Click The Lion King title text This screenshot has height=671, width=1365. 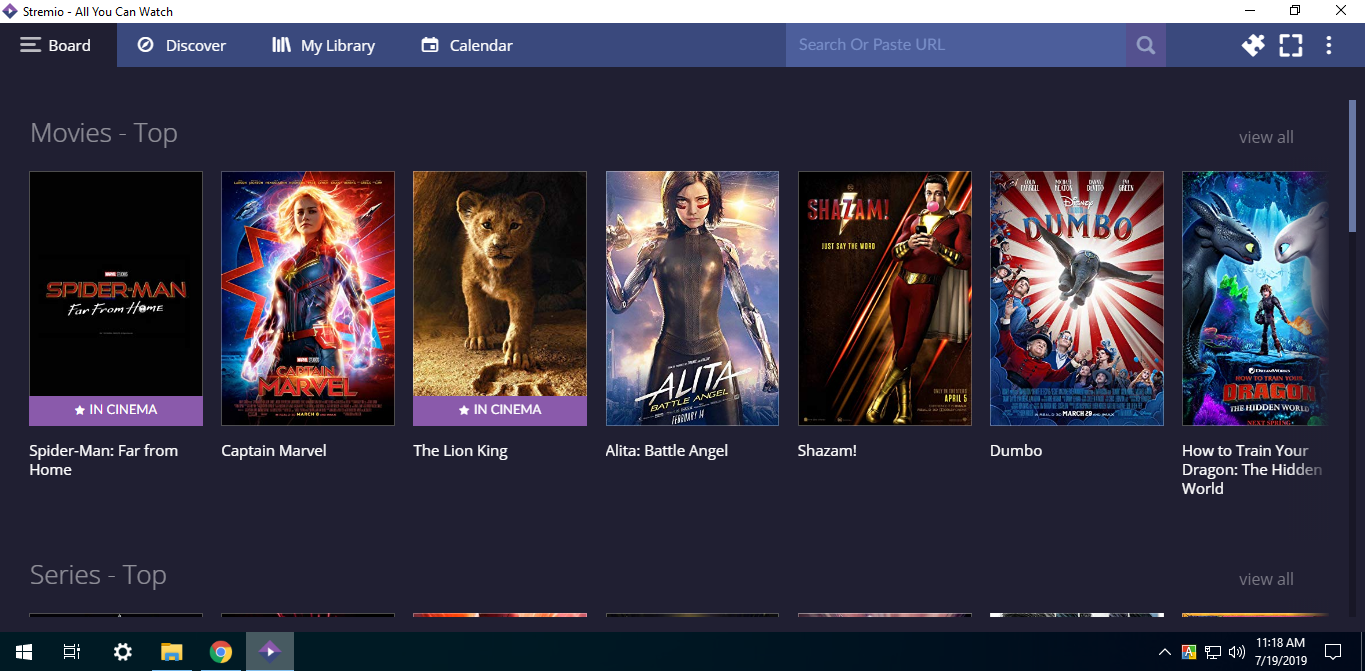(x=460, y=451)
